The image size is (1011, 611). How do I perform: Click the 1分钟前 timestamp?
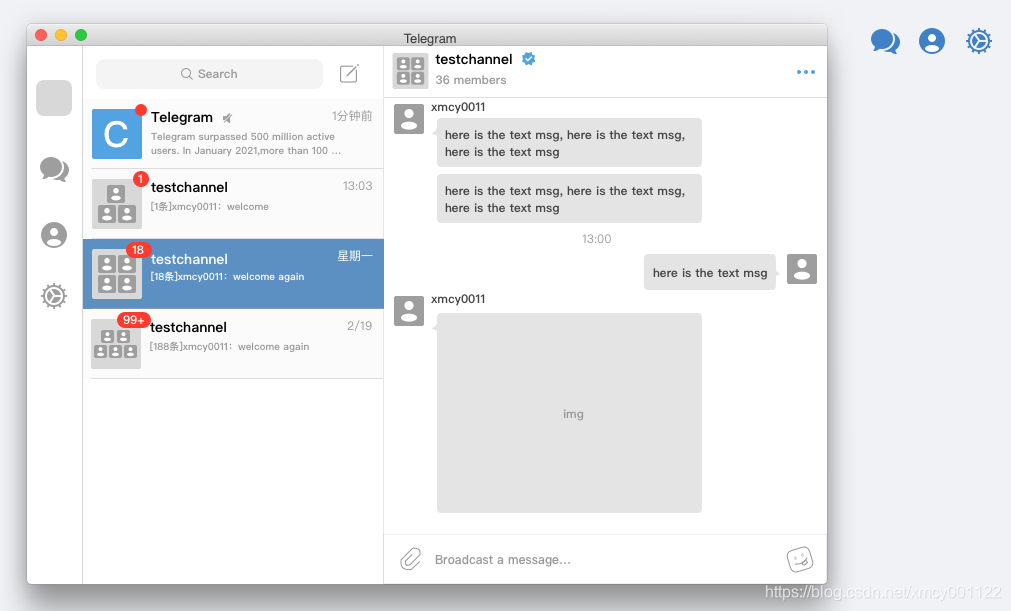click(x=352, y=116)
